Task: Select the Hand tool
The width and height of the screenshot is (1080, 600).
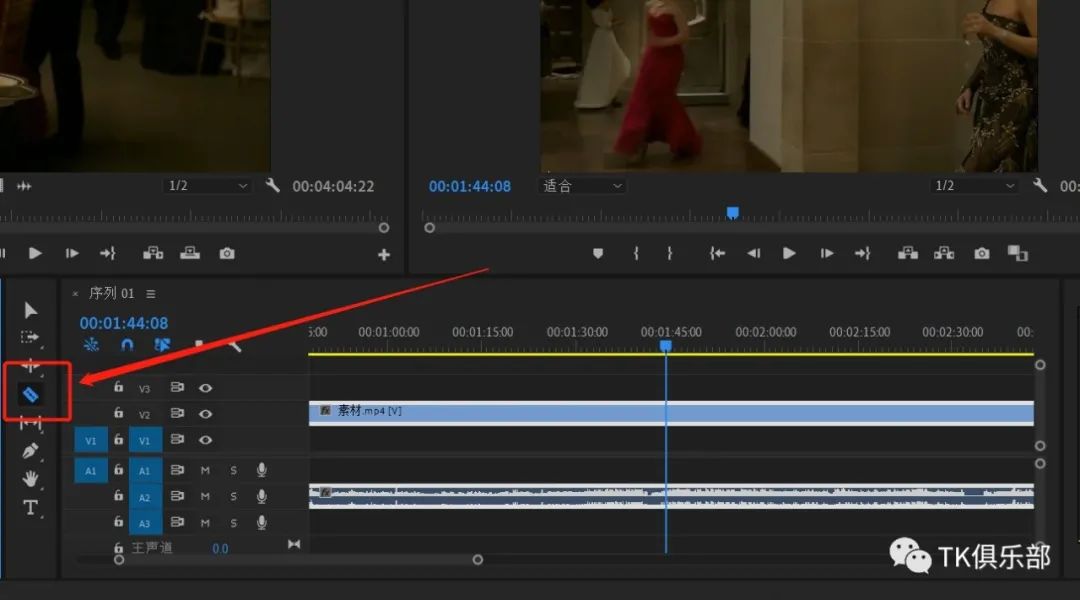Action: click(31, 479)
